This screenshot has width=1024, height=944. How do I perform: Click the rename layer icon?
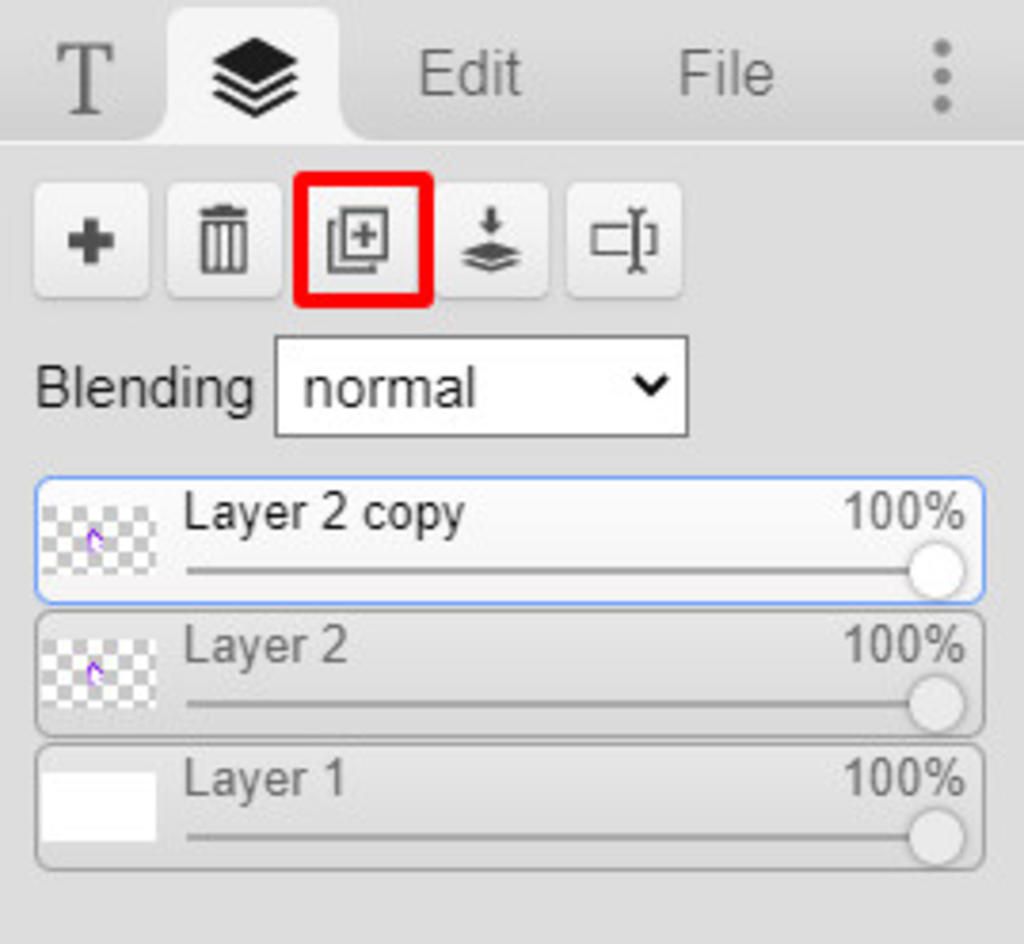click(624, 241)
